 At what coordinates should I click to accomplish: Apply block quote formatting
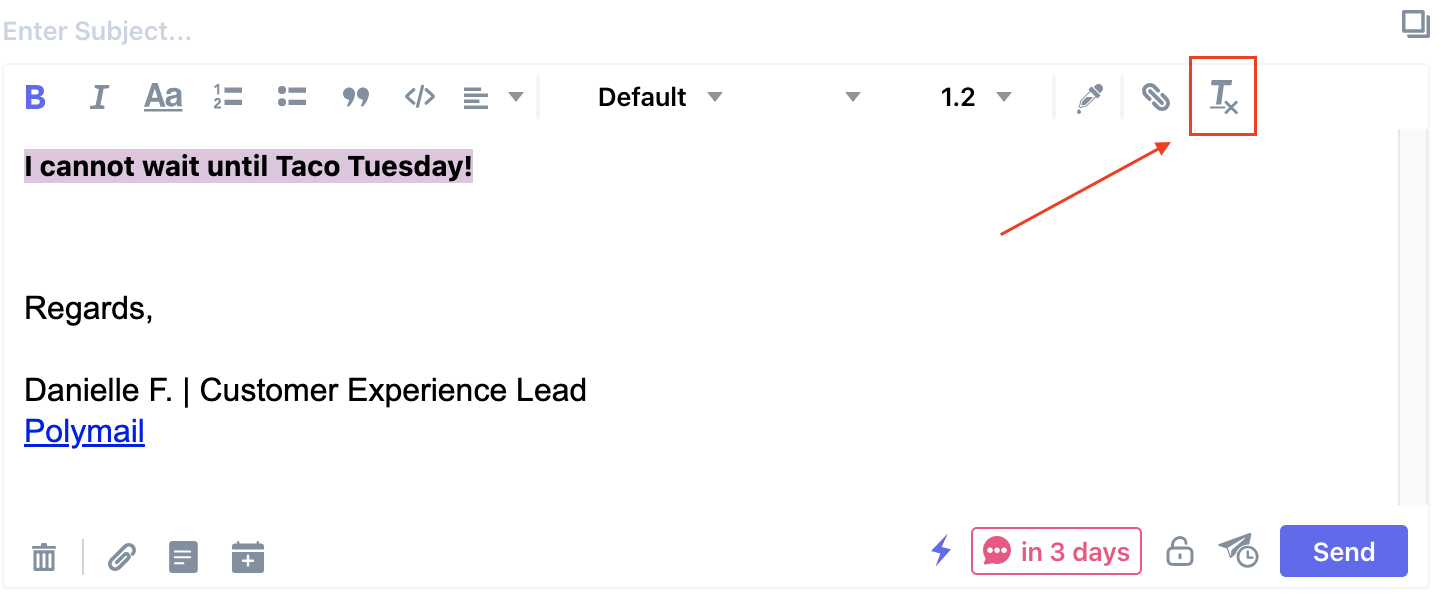[x=356, y=97]
